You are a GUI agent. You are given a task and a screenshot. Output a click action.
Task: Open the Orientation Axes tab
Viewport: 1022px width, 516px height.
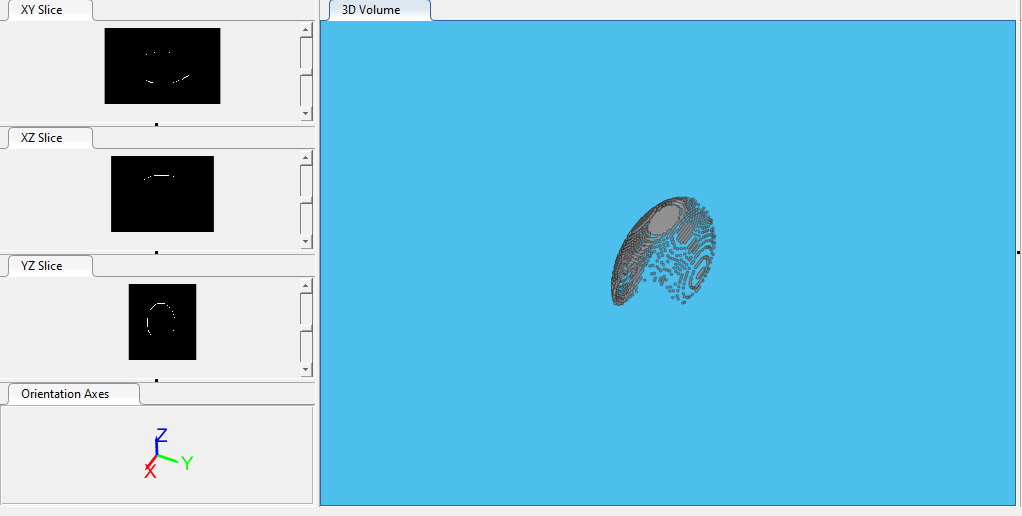[x=65, y=394]
